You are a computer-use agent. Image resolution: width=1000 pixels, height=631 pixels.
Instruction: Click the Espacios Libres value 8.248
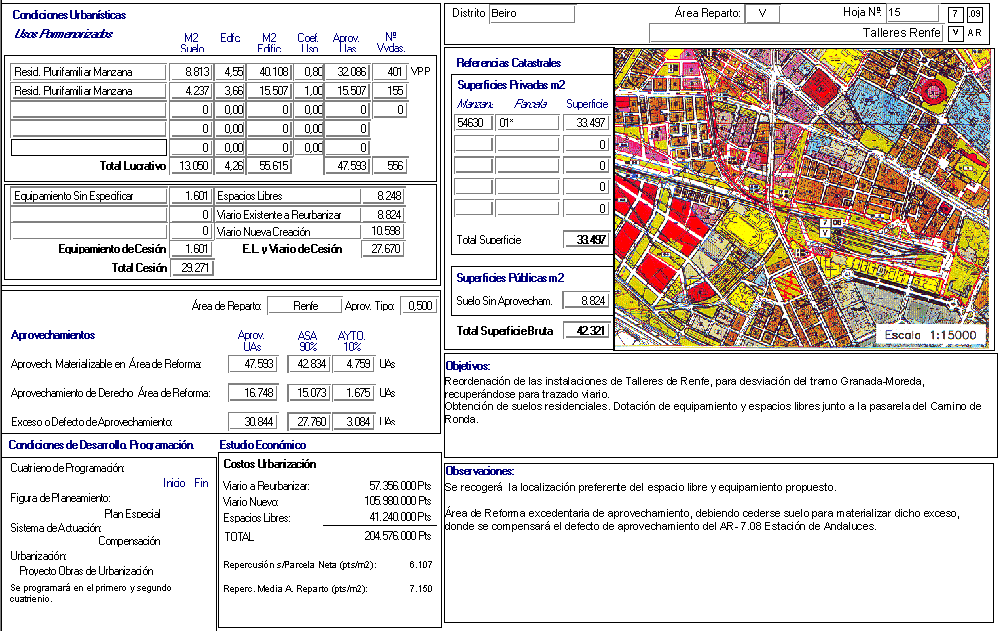click(x=382, y=196)
